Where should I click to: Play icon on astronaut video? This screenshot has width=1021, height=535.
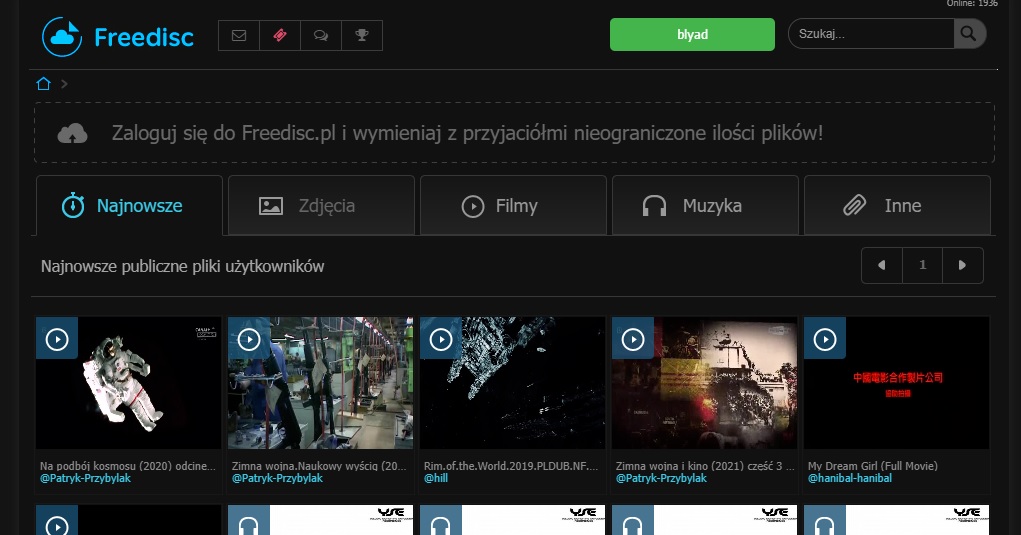click(57, 339)
